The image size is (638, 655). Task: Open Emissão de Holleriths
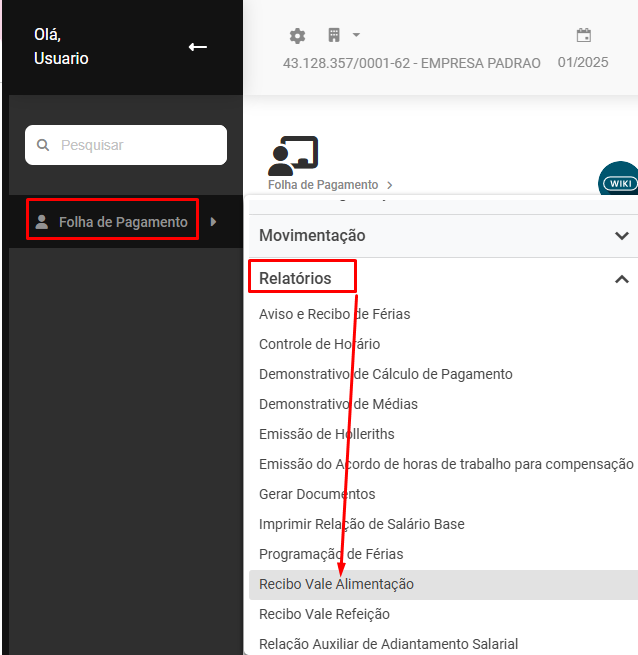(x=326, y=434)
